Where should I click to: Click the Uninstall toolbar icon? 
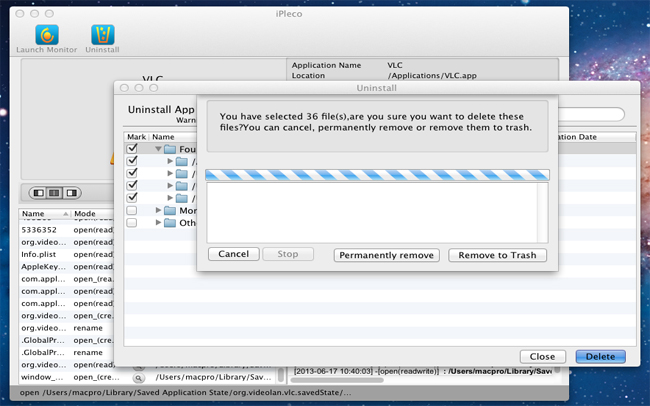click(101, 36)
